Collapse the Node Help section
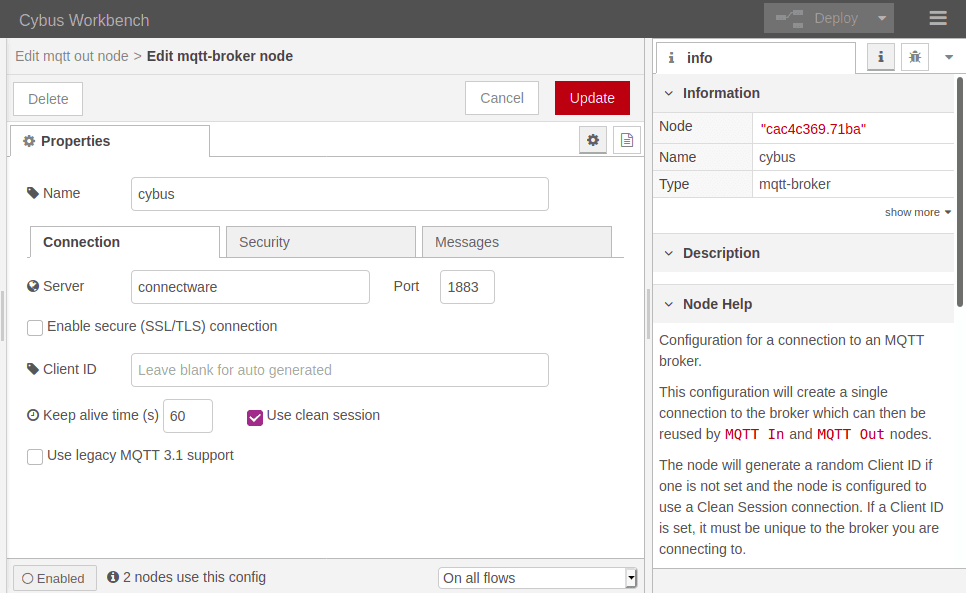The height and width of the screenshot is (593, 966). pyautogui.click(x=669, y=304)
